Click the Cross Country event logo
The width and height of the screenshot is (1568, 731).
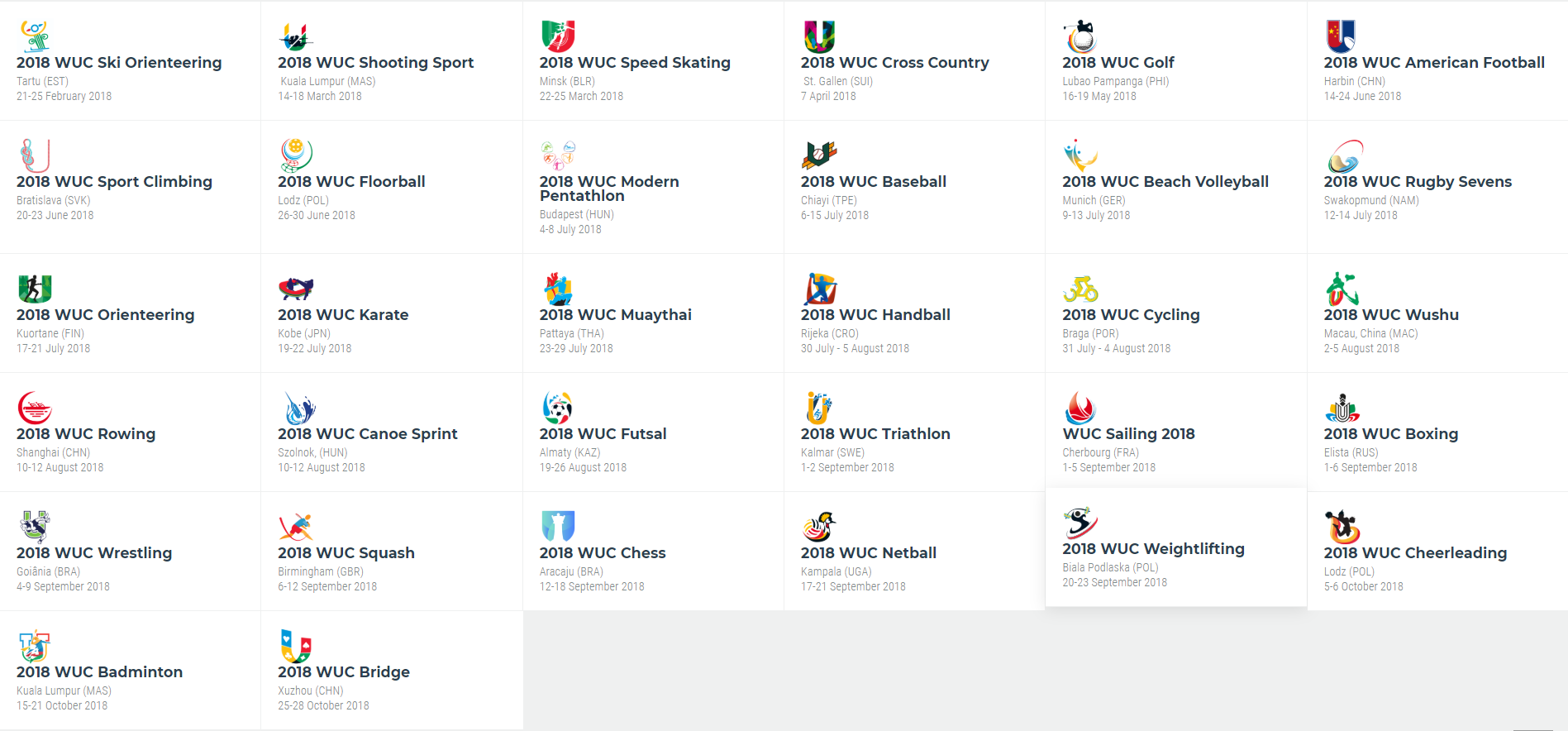coord(819,36)
